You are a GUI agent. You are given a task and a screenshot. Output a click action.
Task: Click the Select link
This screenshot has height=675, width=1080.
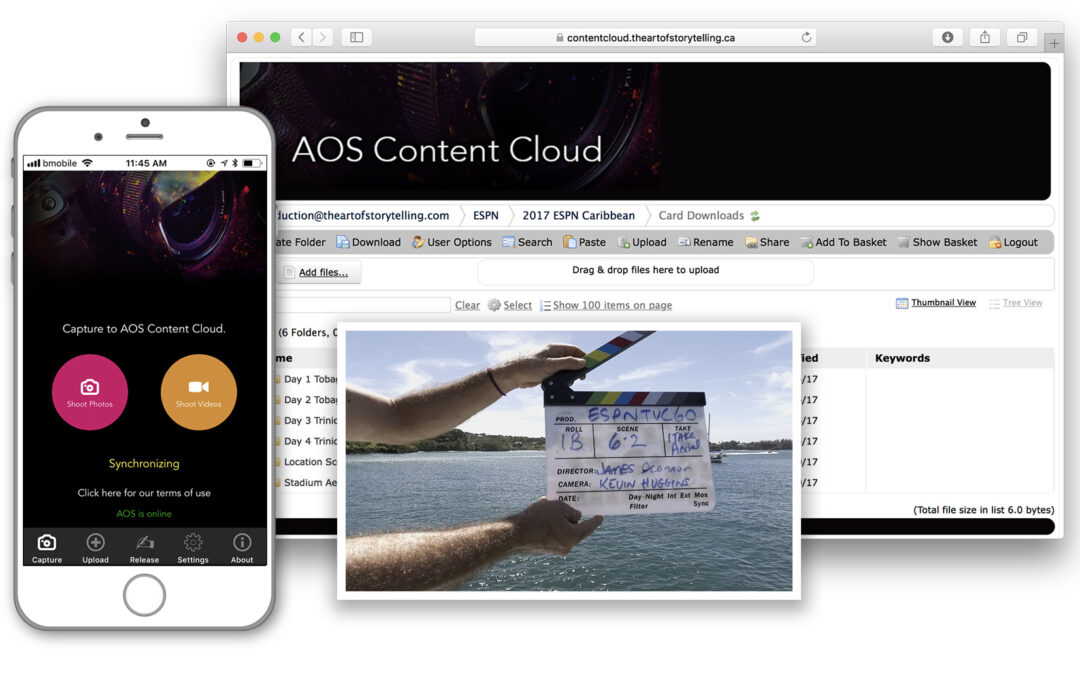[x=510, y=305]
